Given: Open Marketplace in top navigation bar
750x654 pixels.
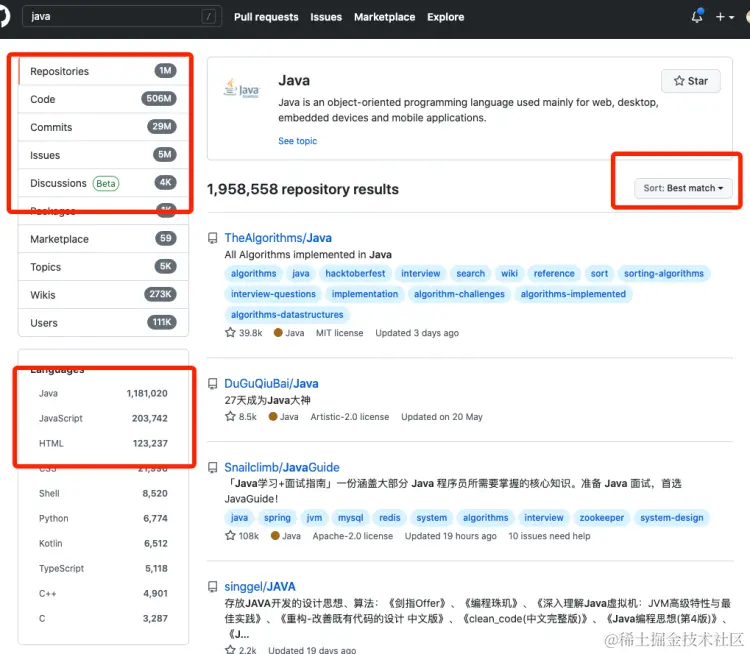Looking at the screenshot, I should pos(385,17).
